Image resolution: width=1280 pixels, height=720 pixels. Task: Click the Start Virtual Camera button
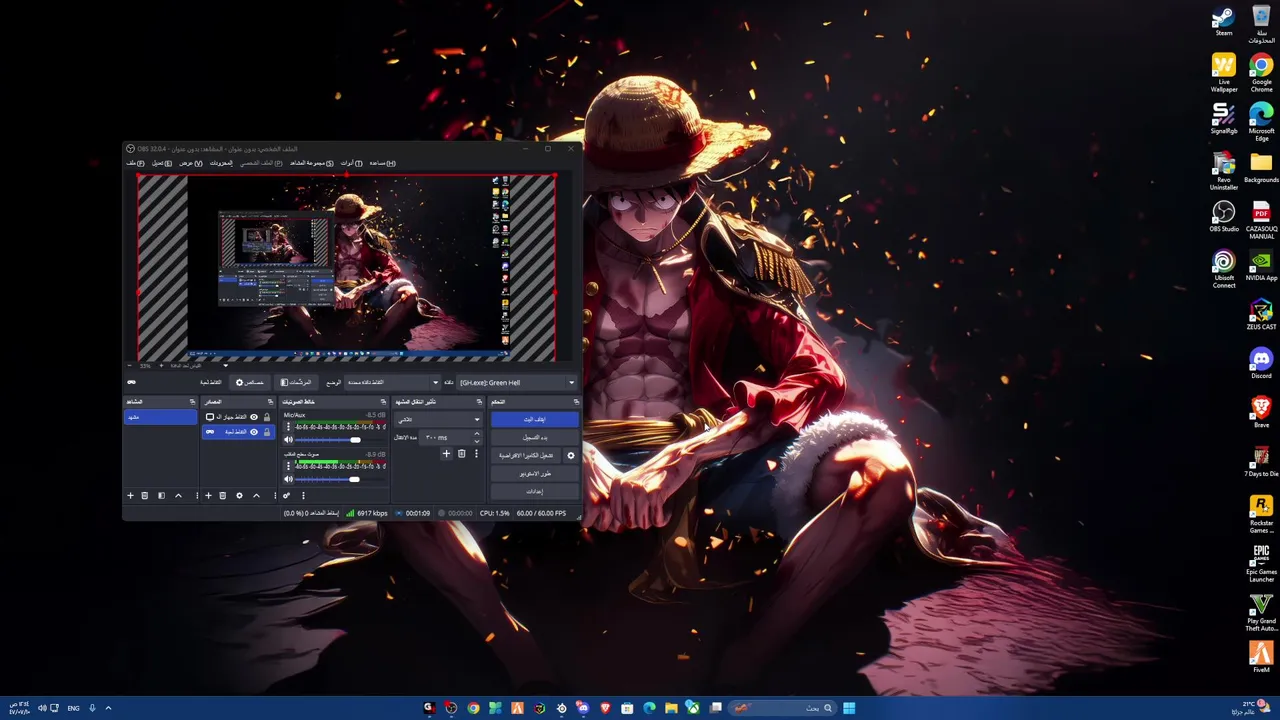(x=526, y=456)
